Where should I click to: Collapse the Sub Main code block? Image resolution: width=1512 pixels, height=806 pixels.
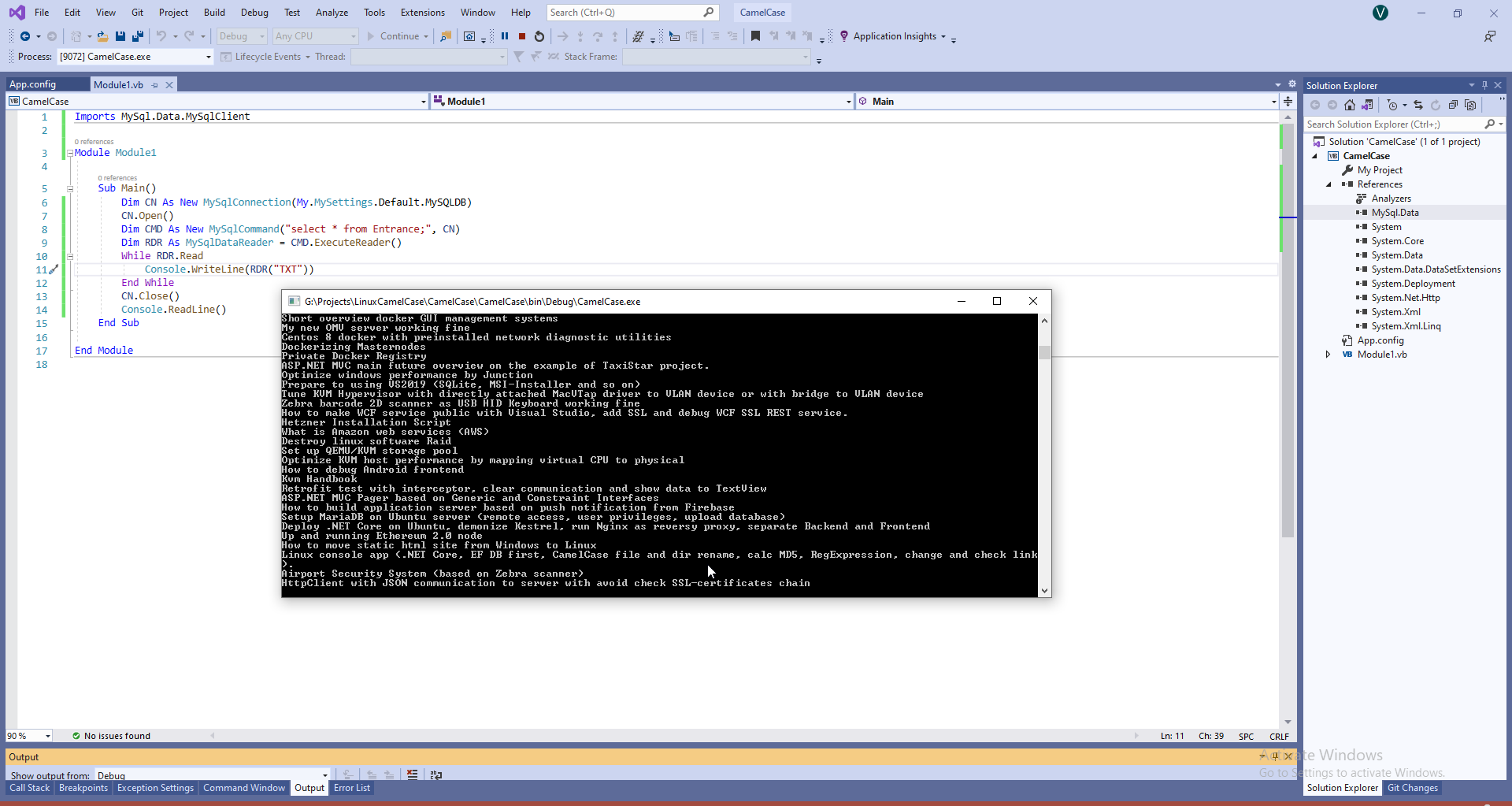(x=70, y=188)
